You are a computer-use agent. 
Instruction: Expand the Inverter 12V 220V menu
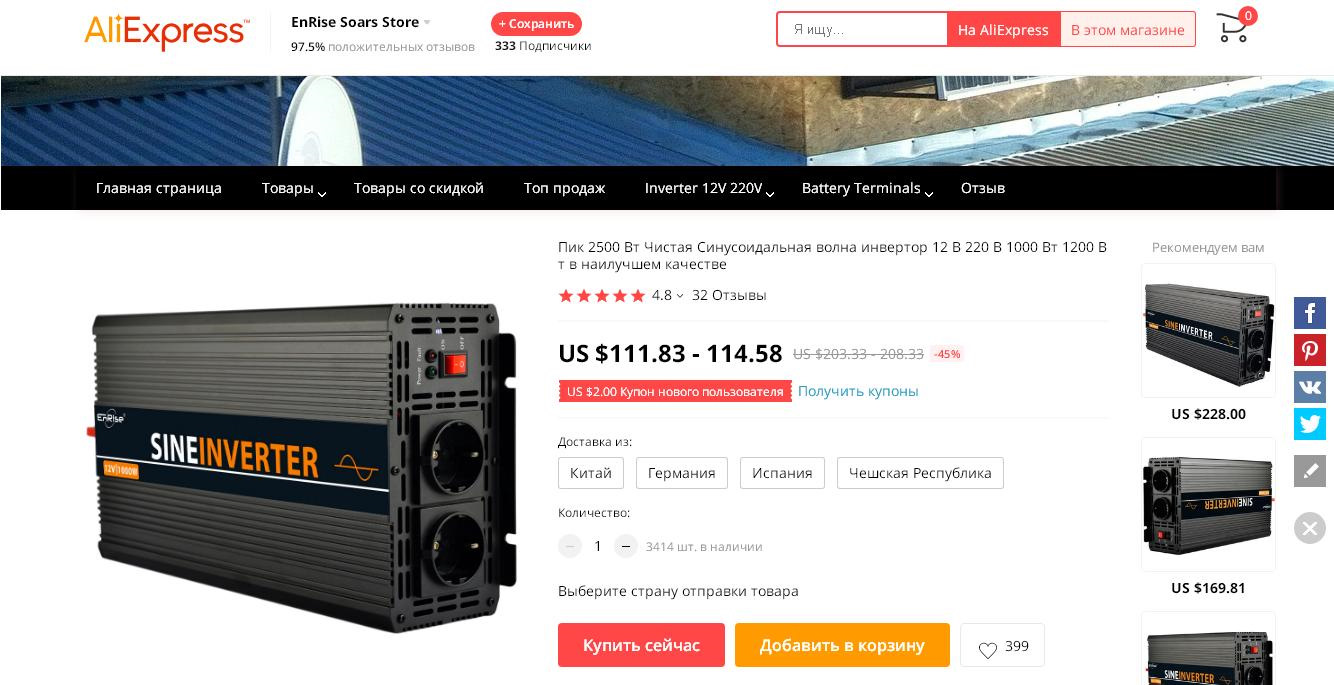coord(710,188)
